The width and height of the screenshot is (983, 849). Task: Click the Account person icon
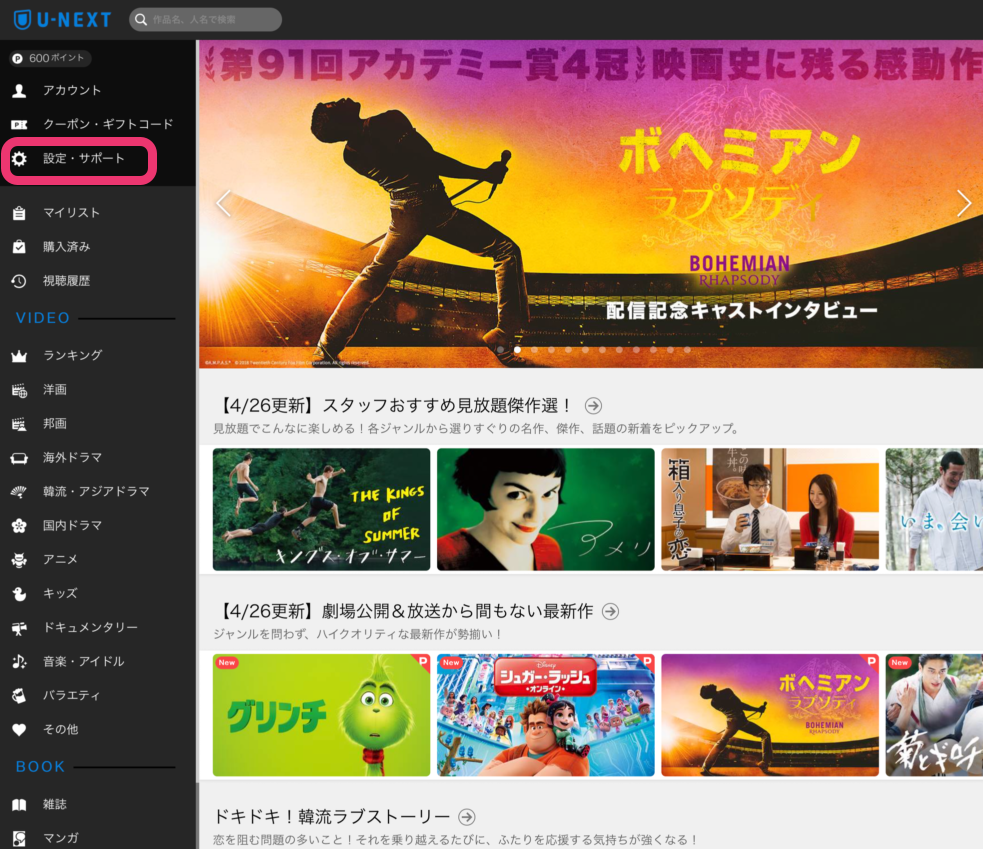pos(19,91)
